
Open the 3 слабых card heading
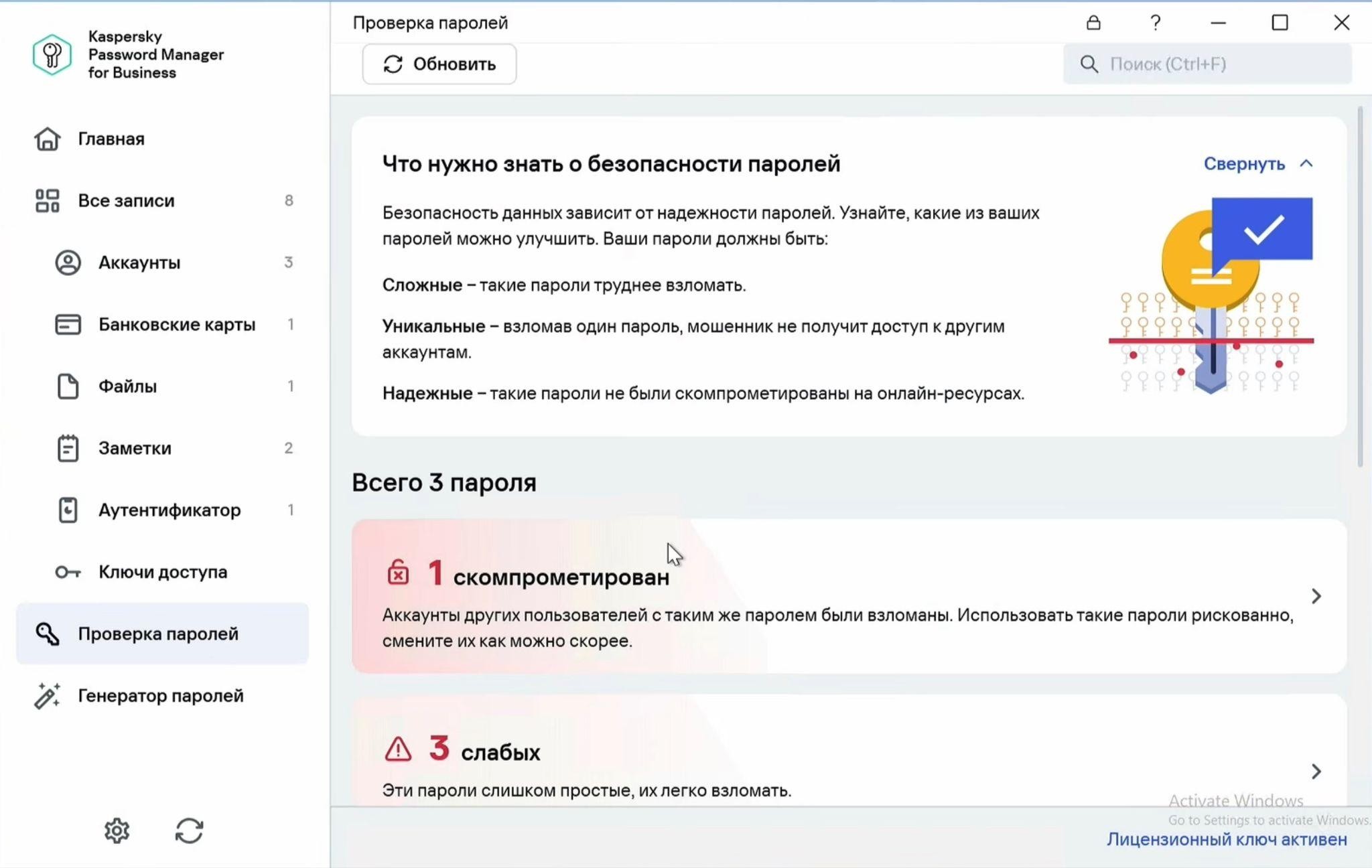click(x=484, y=749)
